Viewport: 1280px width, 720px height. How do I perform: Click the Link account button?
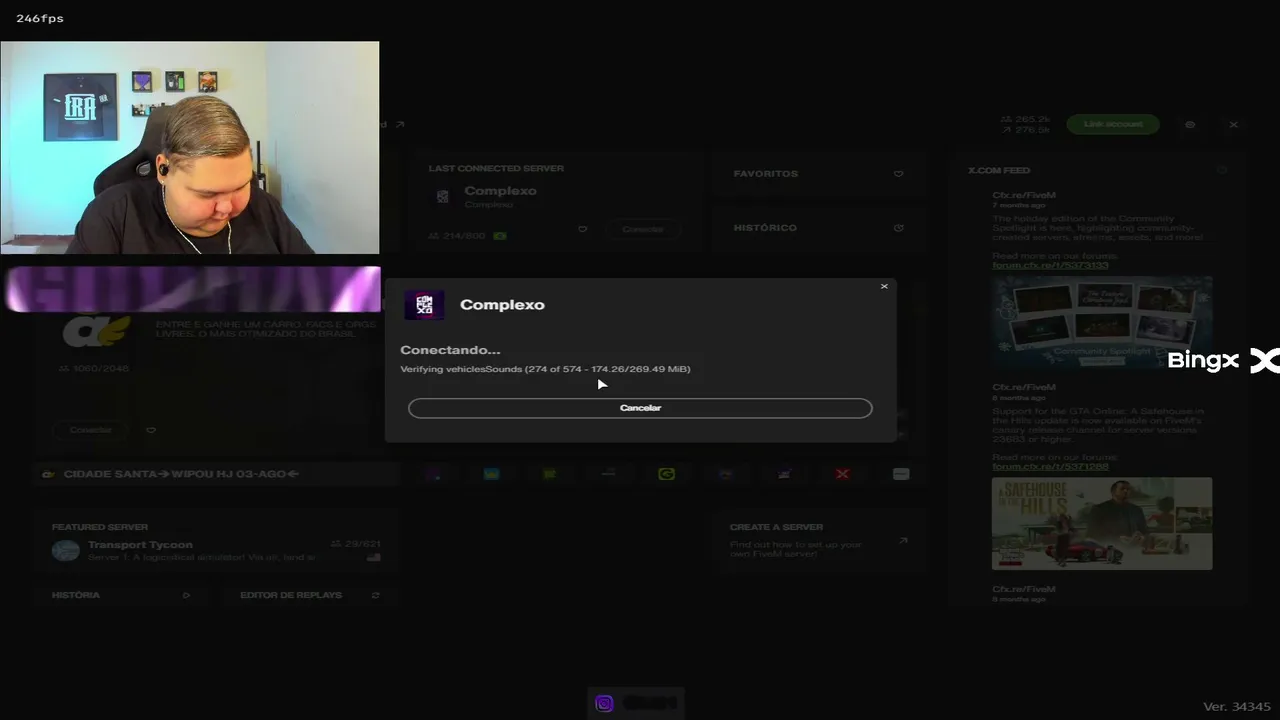pos(1113,124)
